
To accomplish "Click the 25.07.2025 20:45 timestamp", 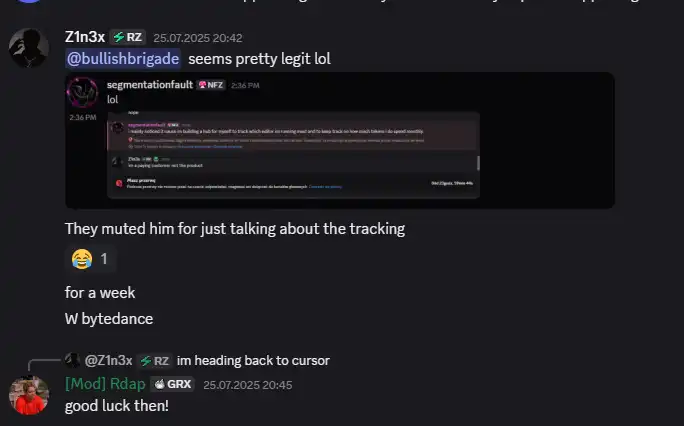I will [x=248, y=385].
